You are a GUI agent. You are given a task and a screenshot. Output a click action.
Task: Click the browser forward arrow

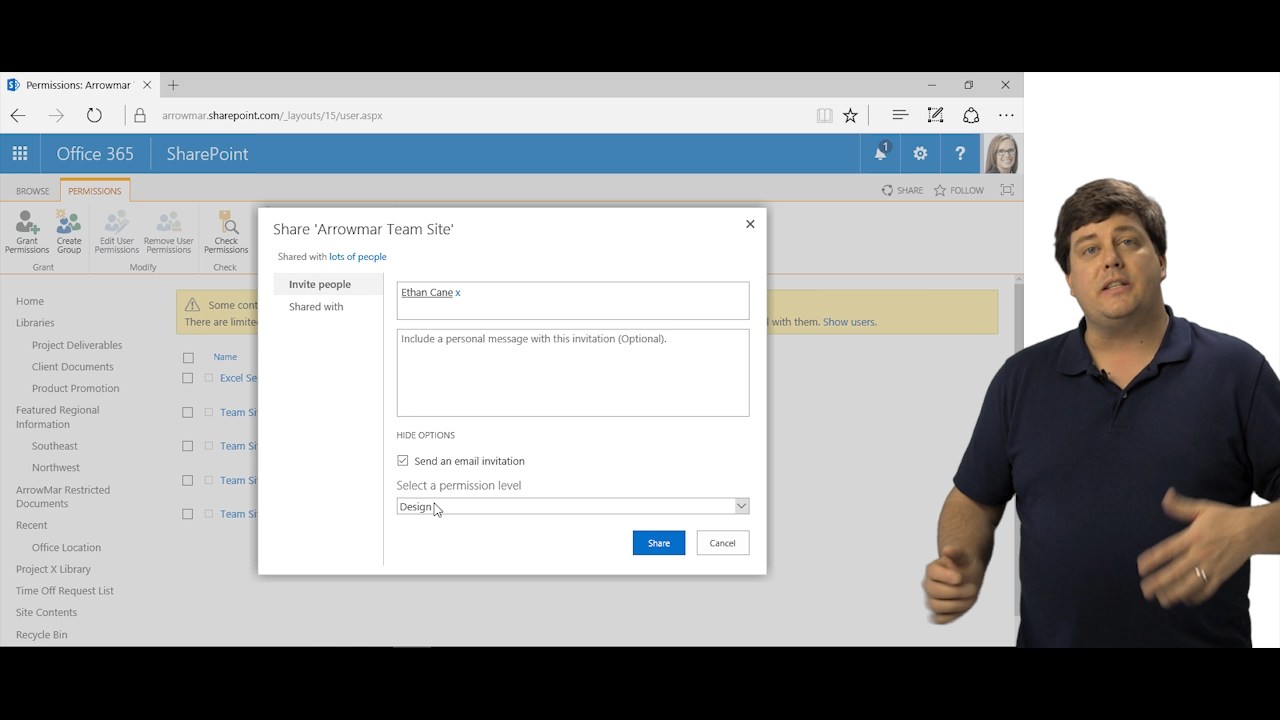pyautogui.click(x=56, y=115)
